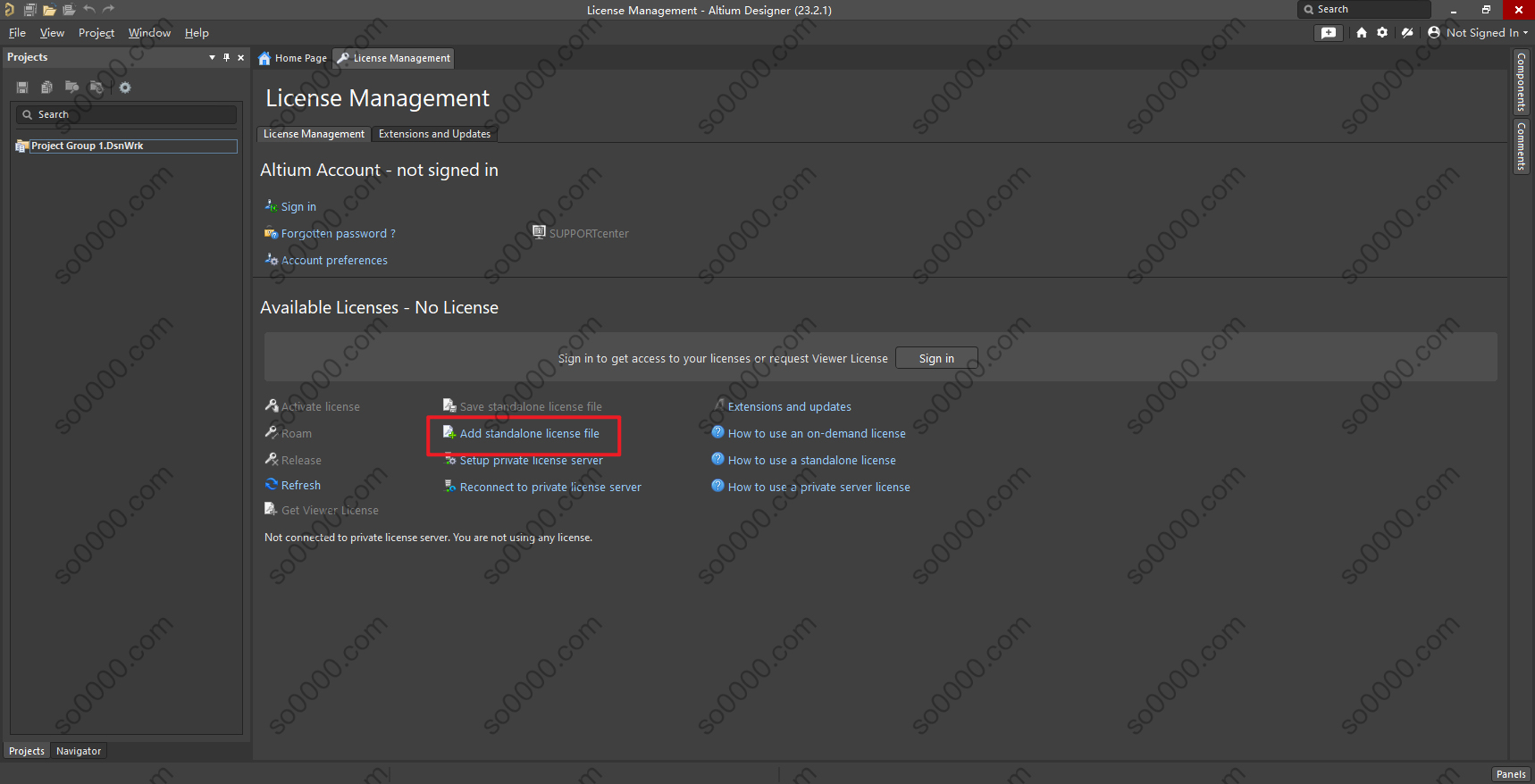1535x784 pixels.
Task: Pin the Projects panel with the pushpin icon
Action: point(226,57)
